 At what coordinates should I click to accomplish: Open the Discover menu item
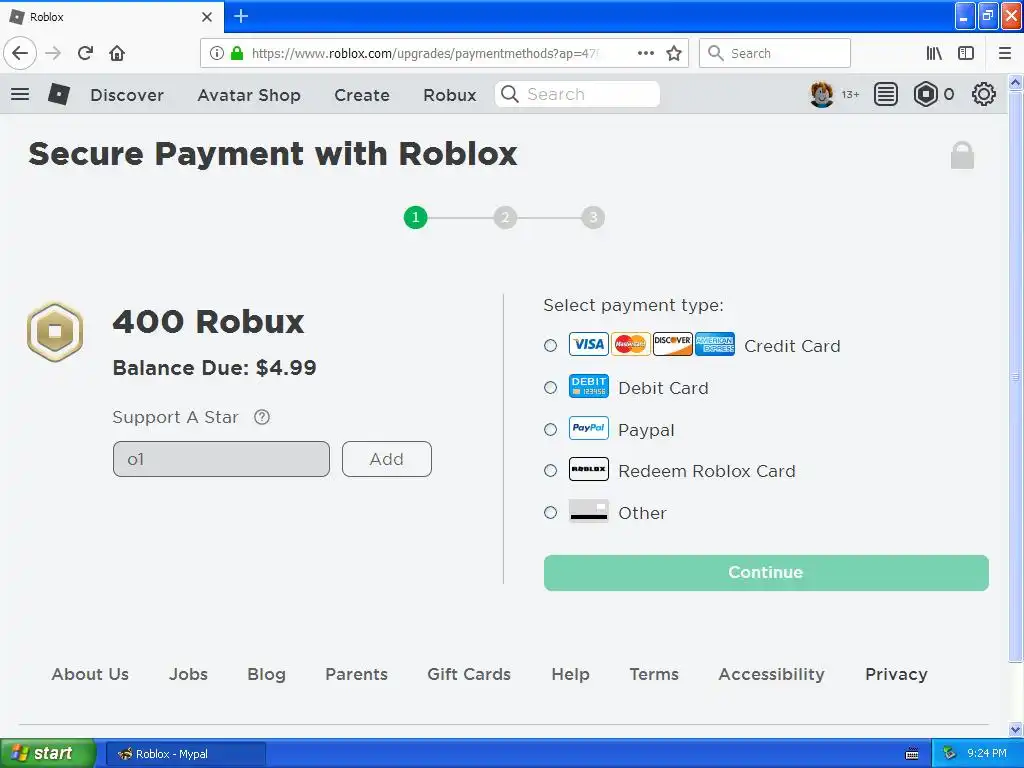tap(127, 95)
